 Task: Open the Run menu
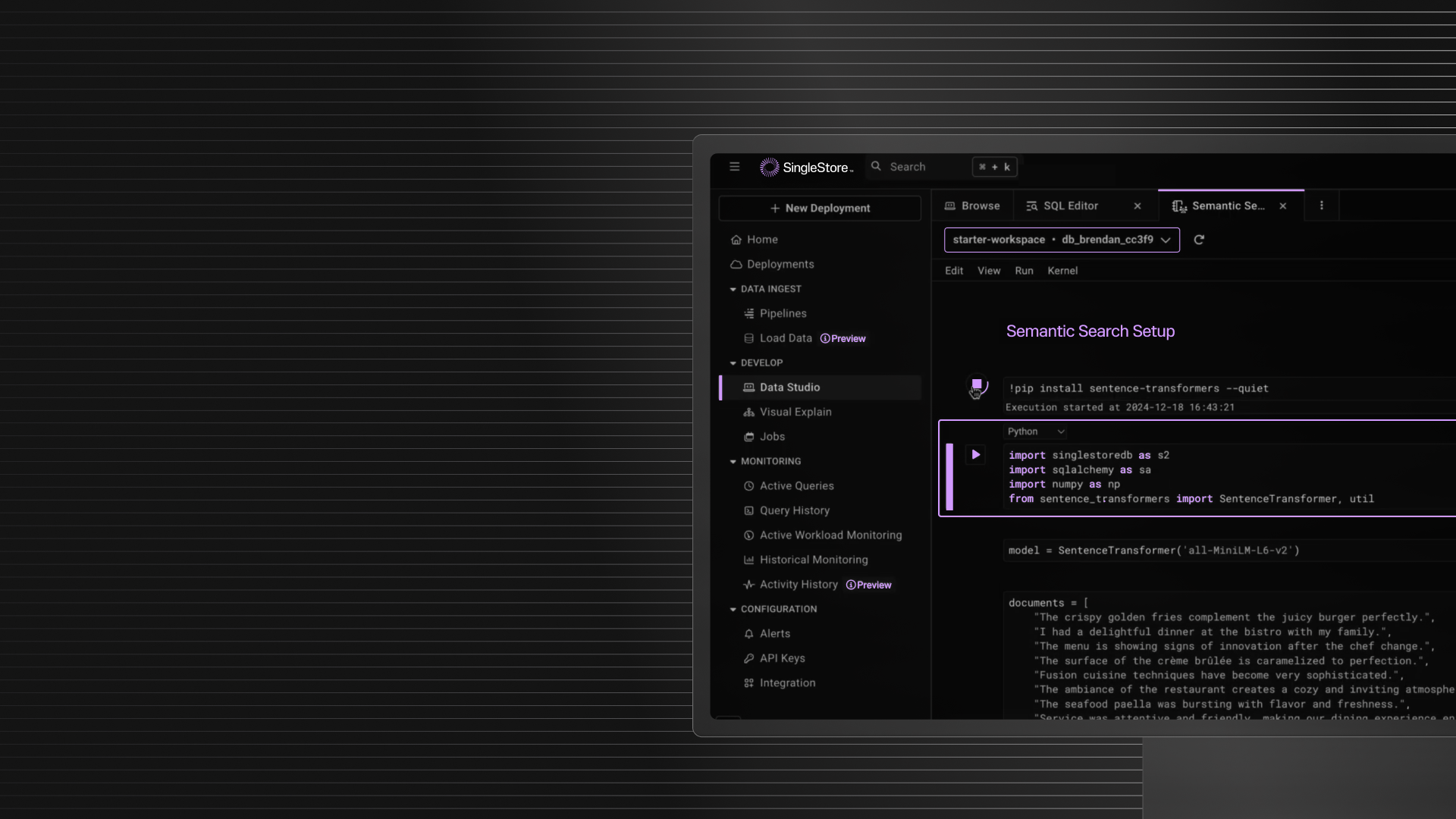coord(1024,271)
